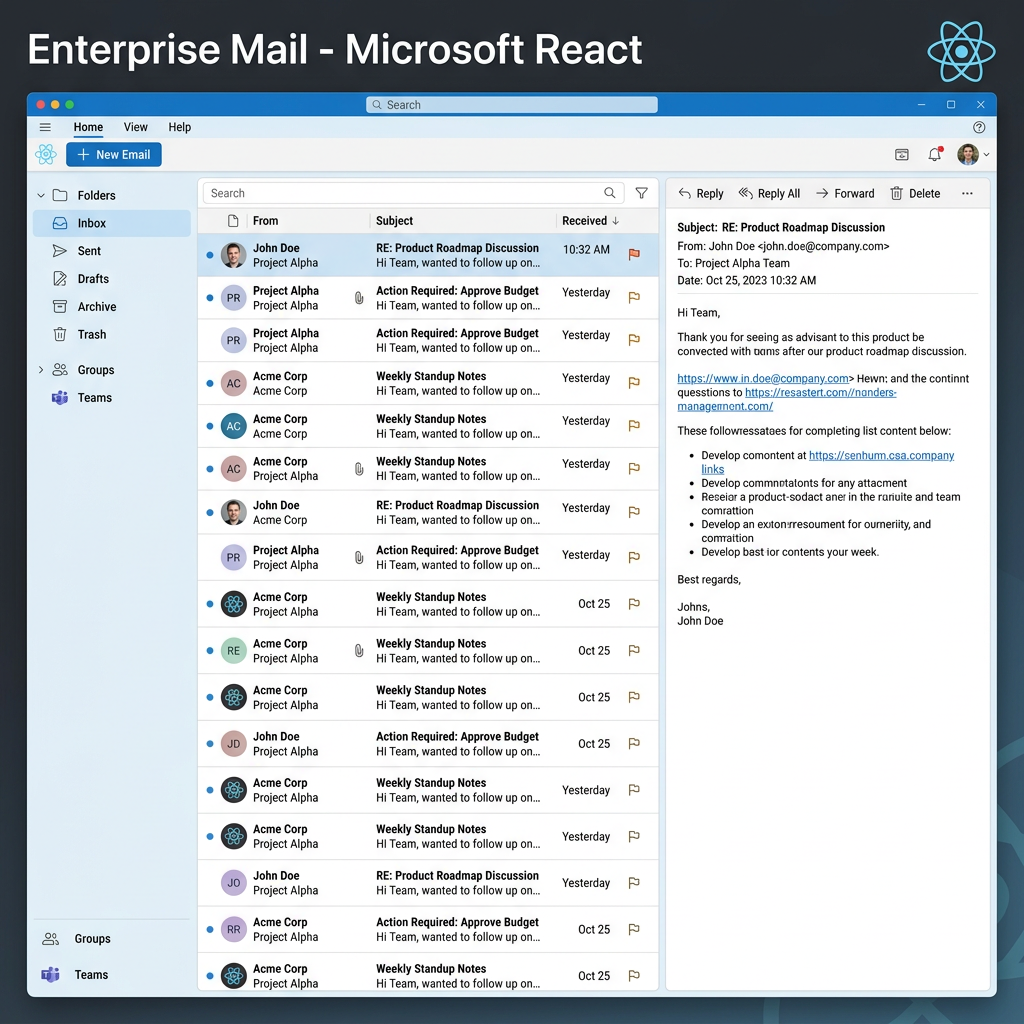Open the john.doe@company.com link in email body

click(x=763, y=378)
